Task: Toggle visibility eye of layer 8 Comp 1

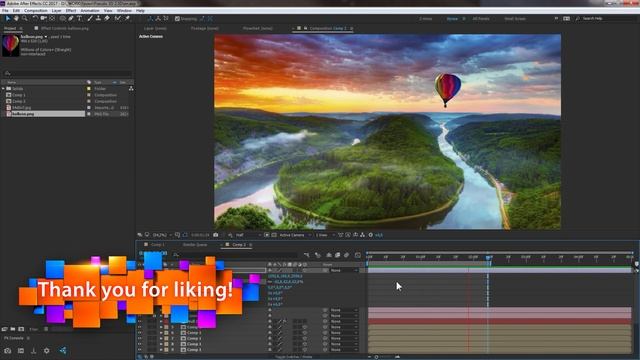Action: tap(140, 344)
